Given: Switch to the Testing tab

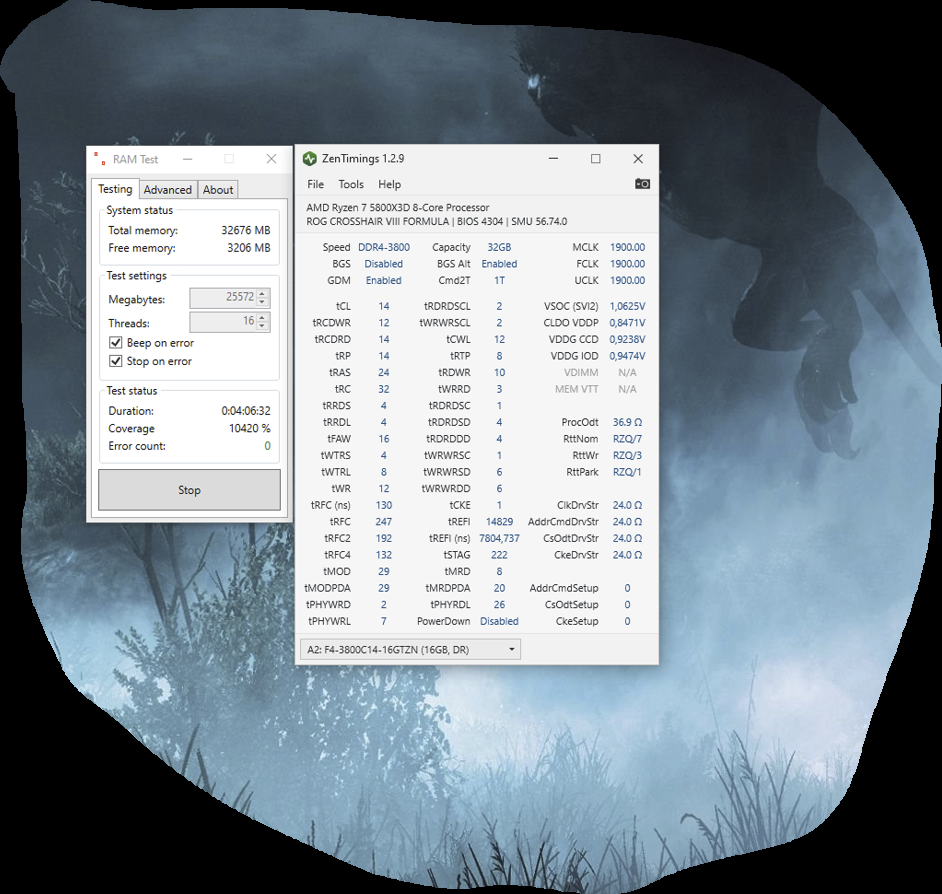Looking at the screenshot, I should pyautogui.click(x=115, y=189).
